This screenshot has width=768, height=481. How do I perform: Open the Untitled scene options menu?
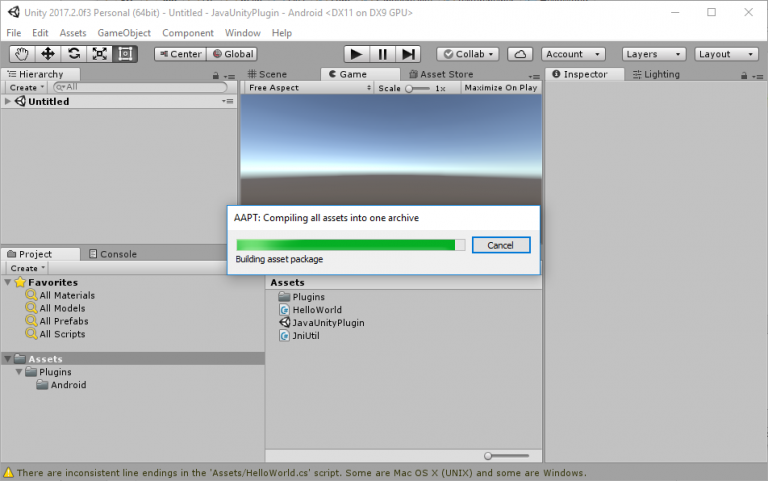point(227,101)
